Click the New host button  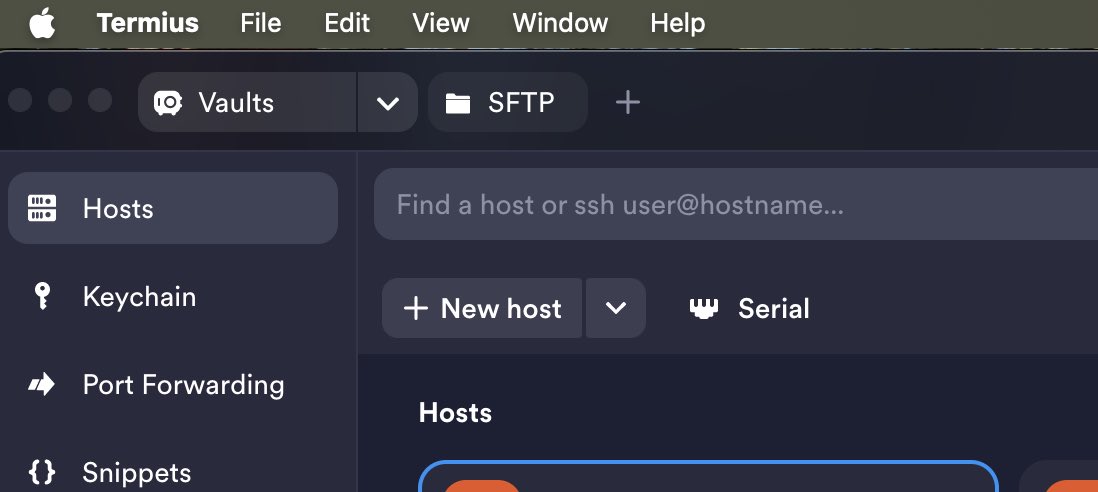[482, 308]
